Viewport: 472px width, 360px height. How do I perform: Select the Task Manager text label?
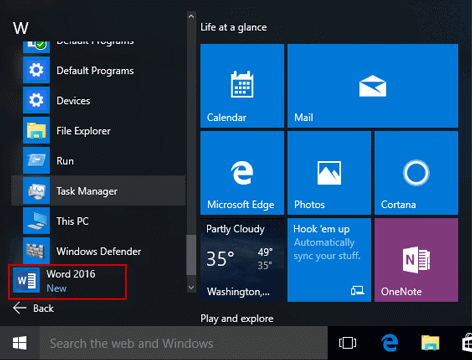87,191
